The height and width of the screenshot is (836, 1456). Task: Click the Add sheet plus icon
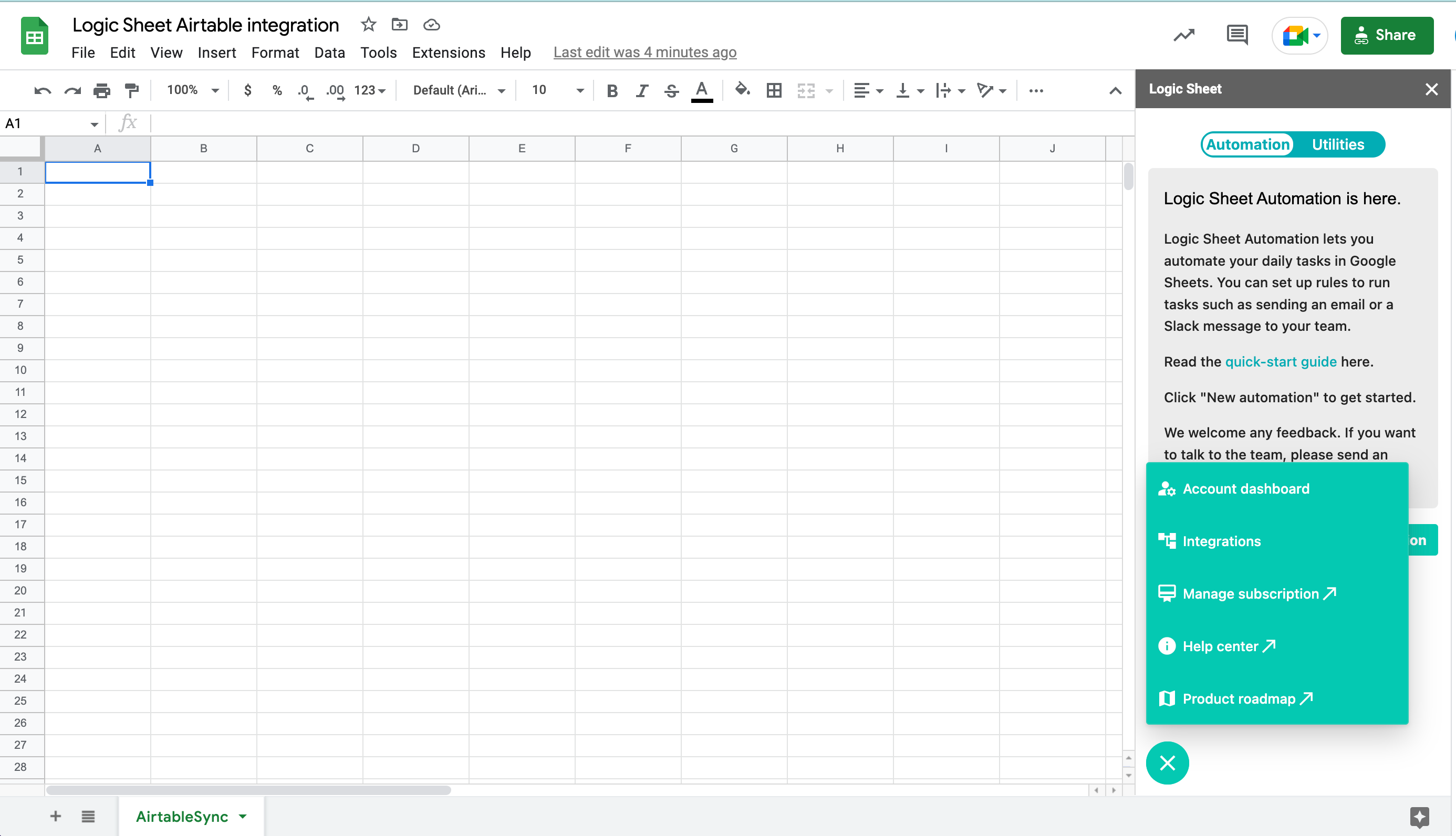click(56, 816)
